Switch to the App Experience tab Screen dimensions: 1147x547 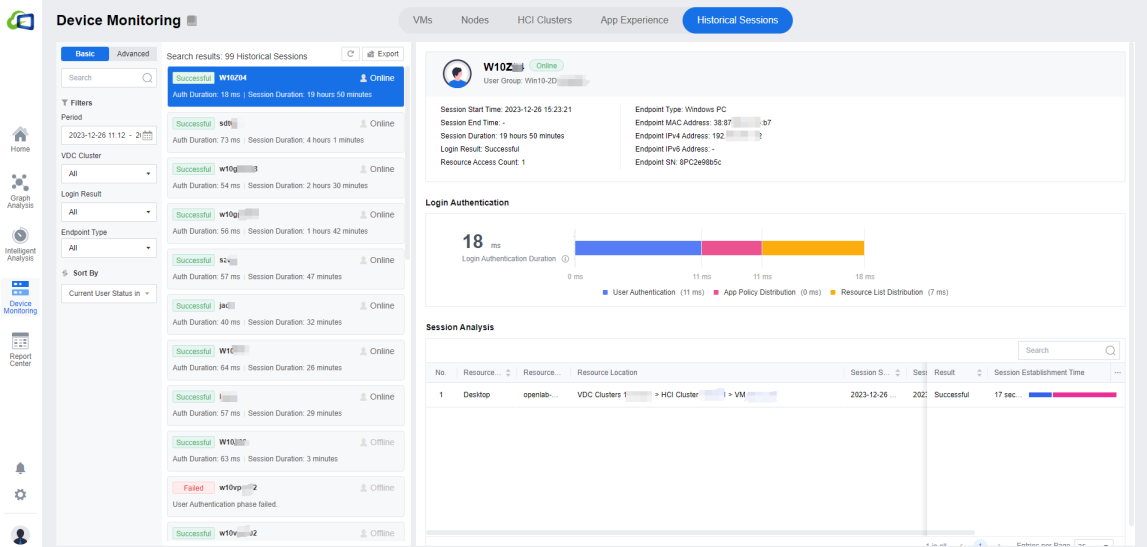click(634, 20)
